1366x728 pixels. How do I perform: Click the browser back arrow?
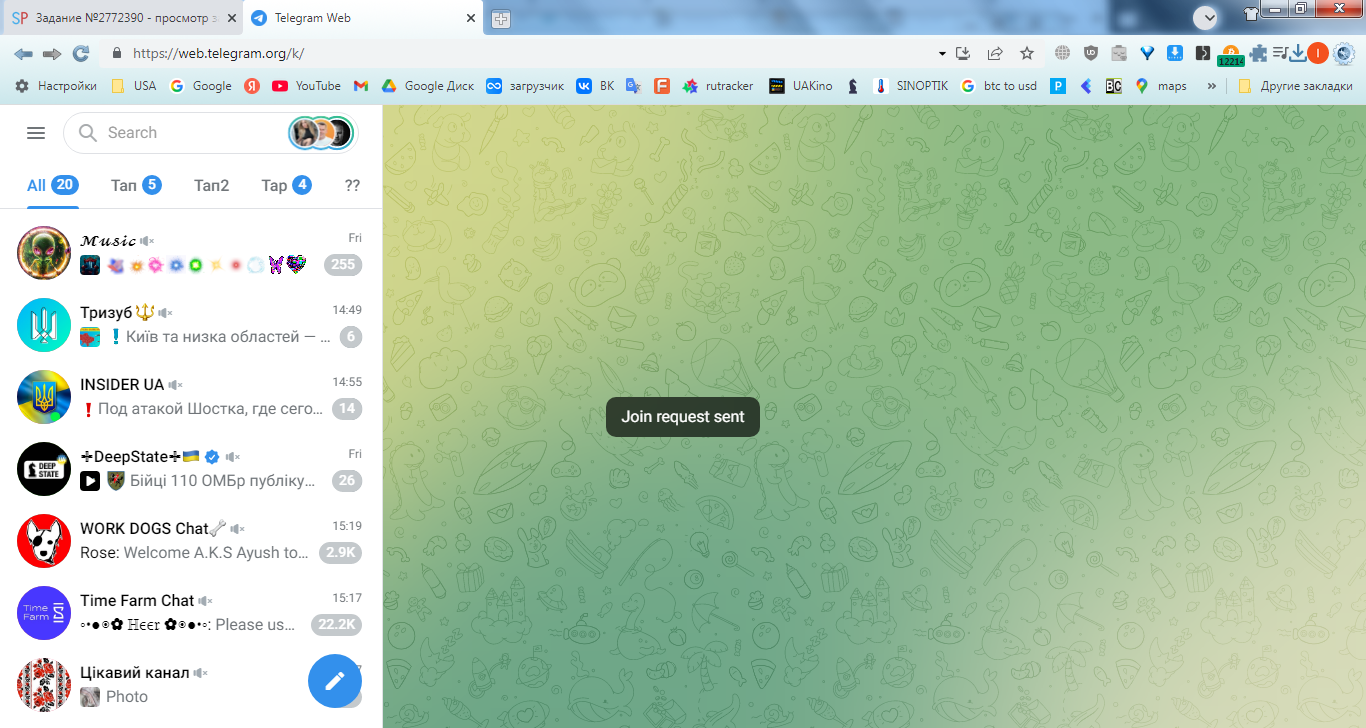(x=23, y=54)
